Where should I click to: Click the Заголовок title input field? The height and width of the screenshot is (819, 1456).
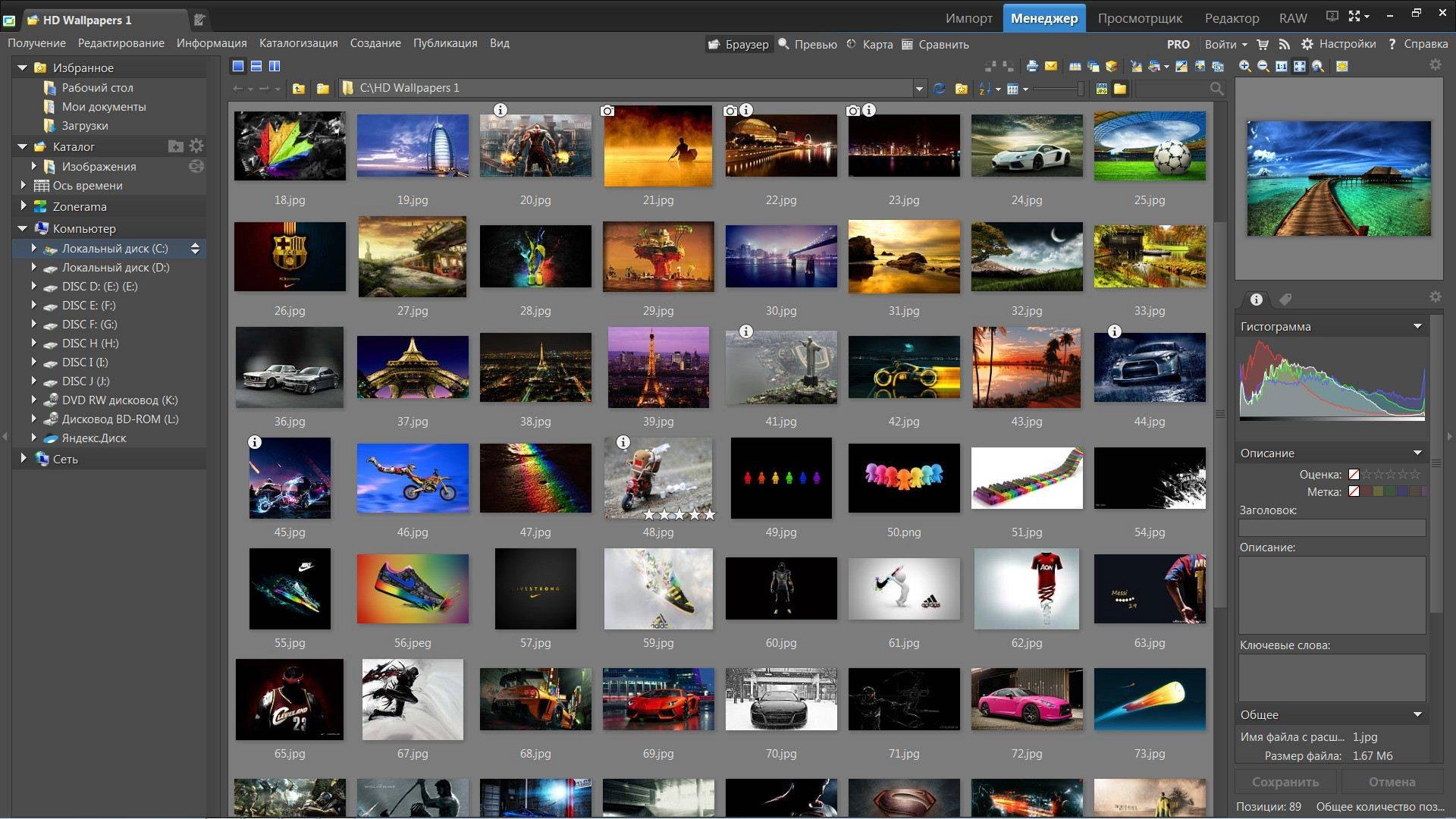click(x=1332, y=528)
